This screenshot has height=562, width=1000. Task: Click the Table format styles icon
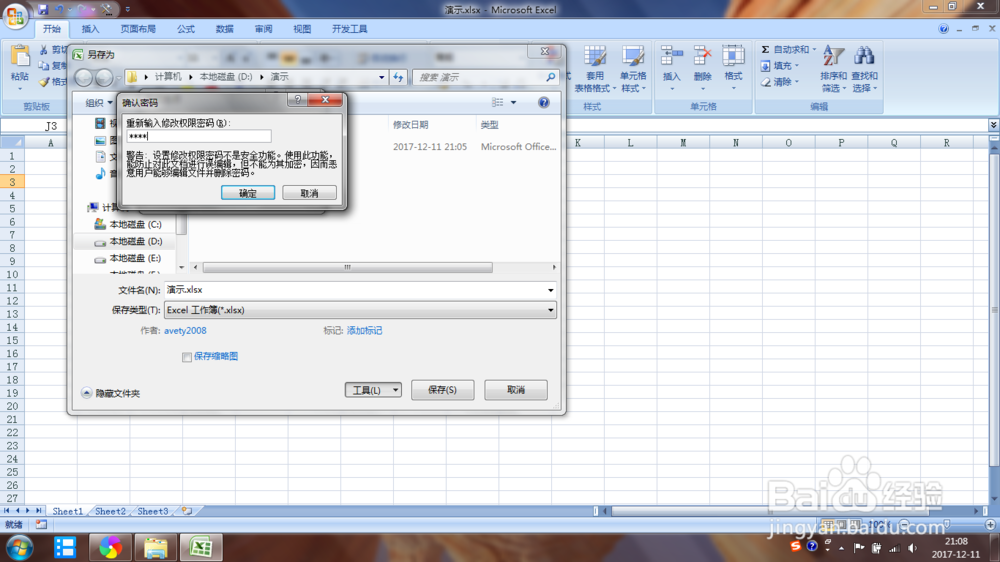pyautogui.click(x=595, y=55)
